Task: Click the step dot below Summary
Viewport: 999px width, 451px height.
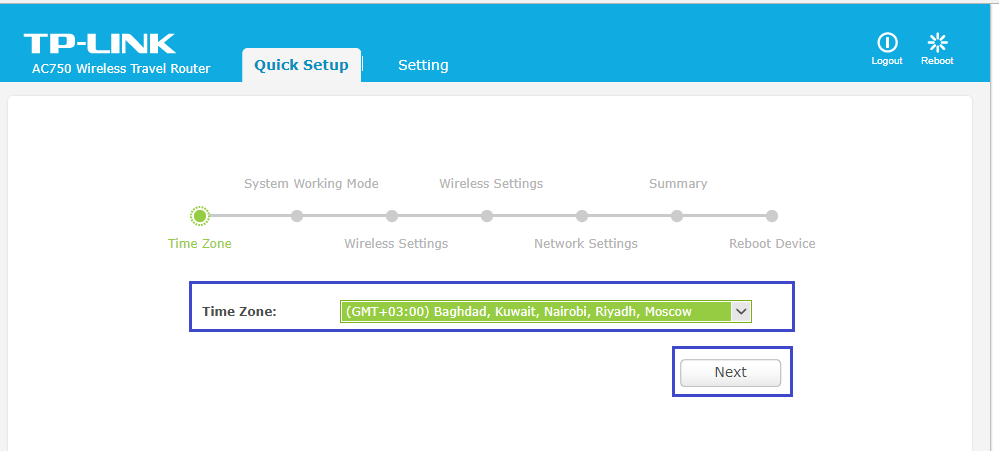Action: [x=677, y=217]
